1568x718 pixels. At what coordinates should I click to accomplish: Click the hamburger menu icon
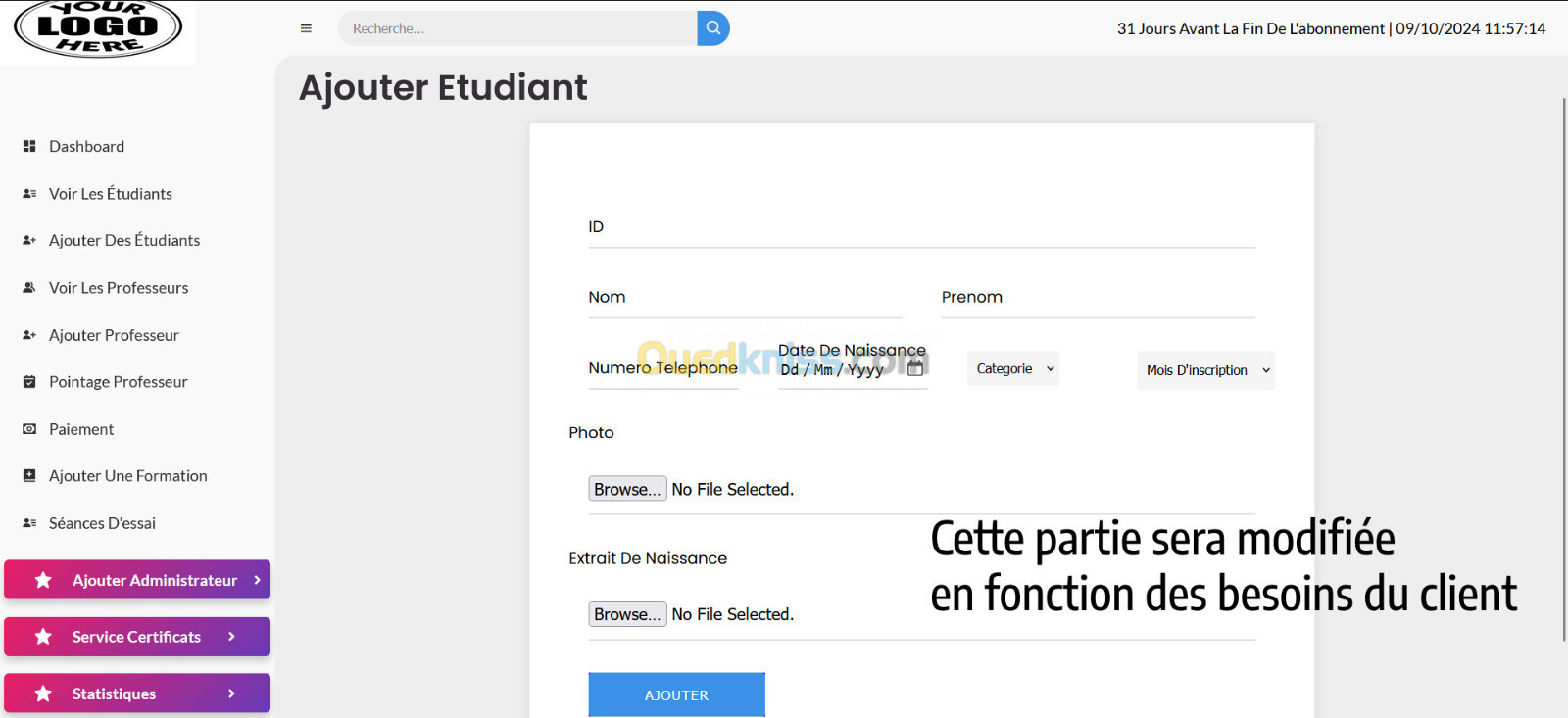click(x=306, y=28)
